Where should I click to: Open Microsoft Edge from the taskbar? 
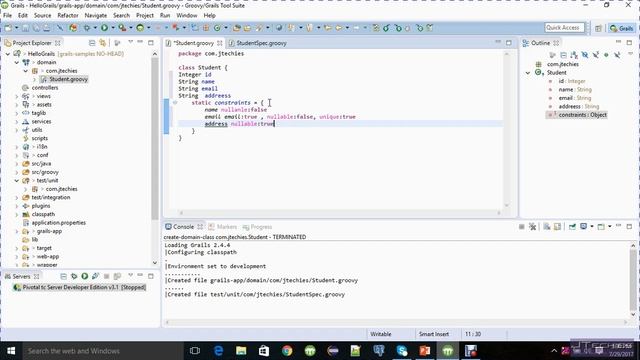tap(218, 351)
